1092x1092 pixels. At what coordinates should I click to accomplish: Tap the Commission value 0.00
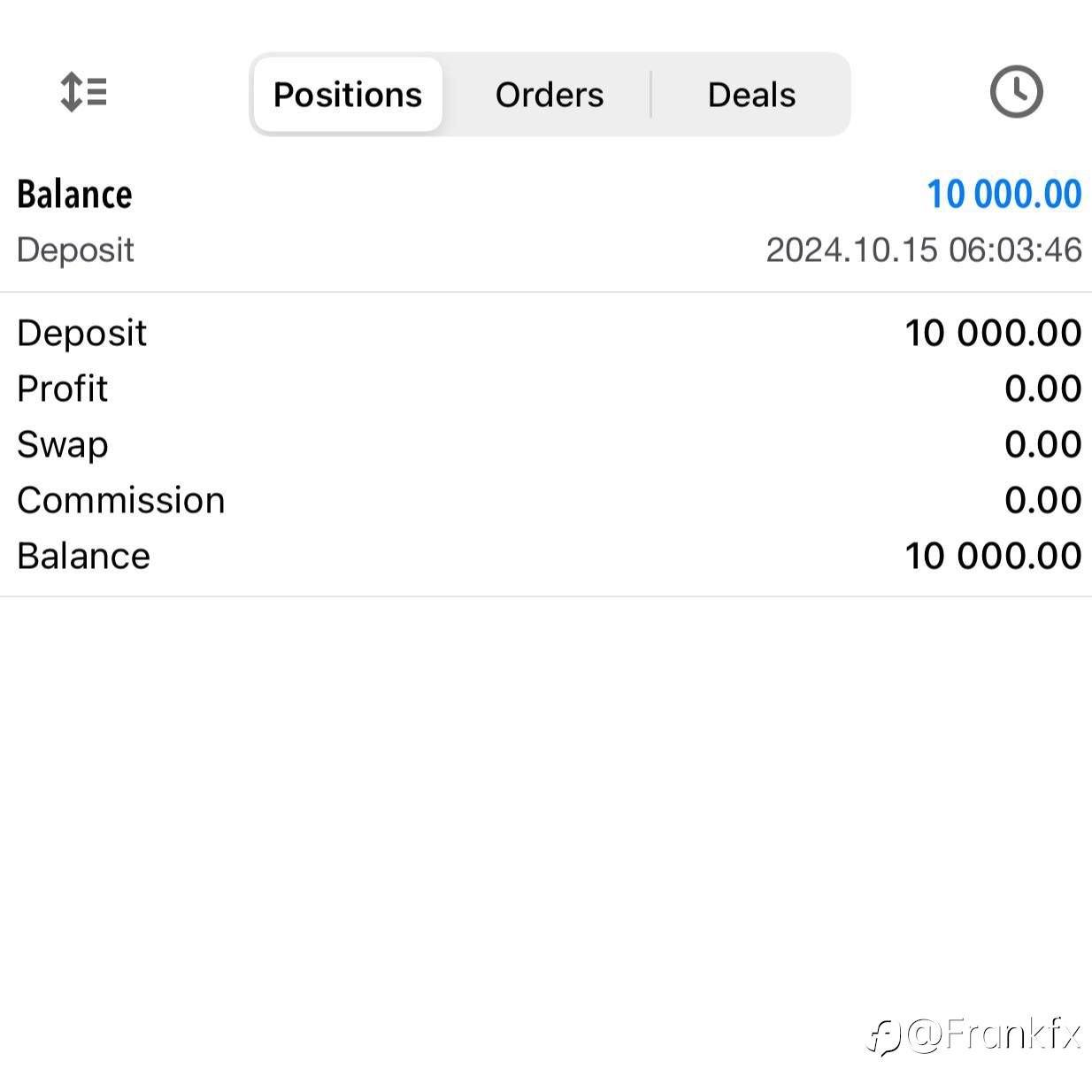(x=1042, y=500)
